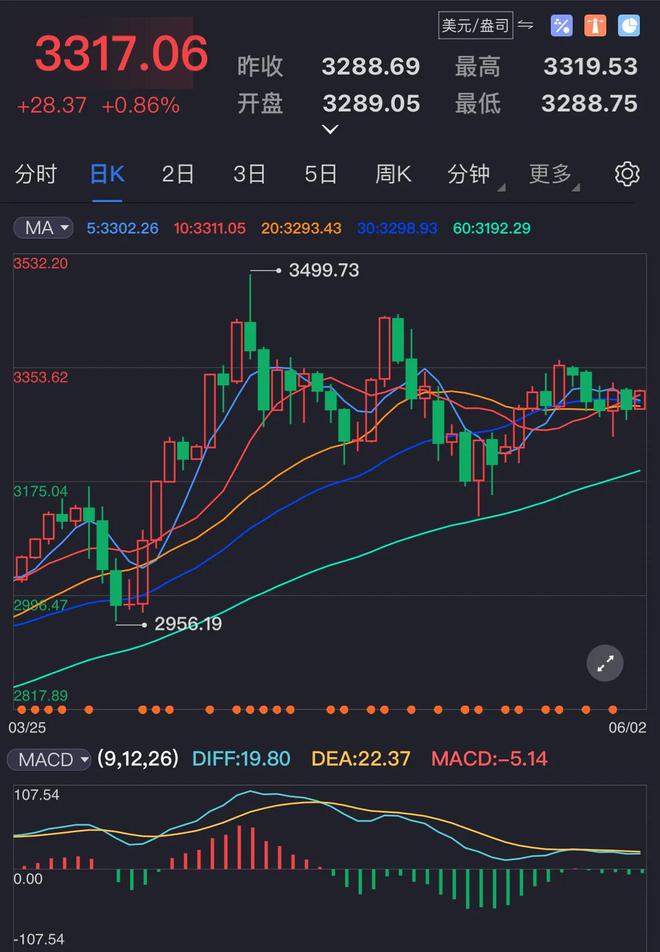Tap the MACD:-5.14 value
The height and width of the screenshot is (952, 660).
[x=489, y=758]
